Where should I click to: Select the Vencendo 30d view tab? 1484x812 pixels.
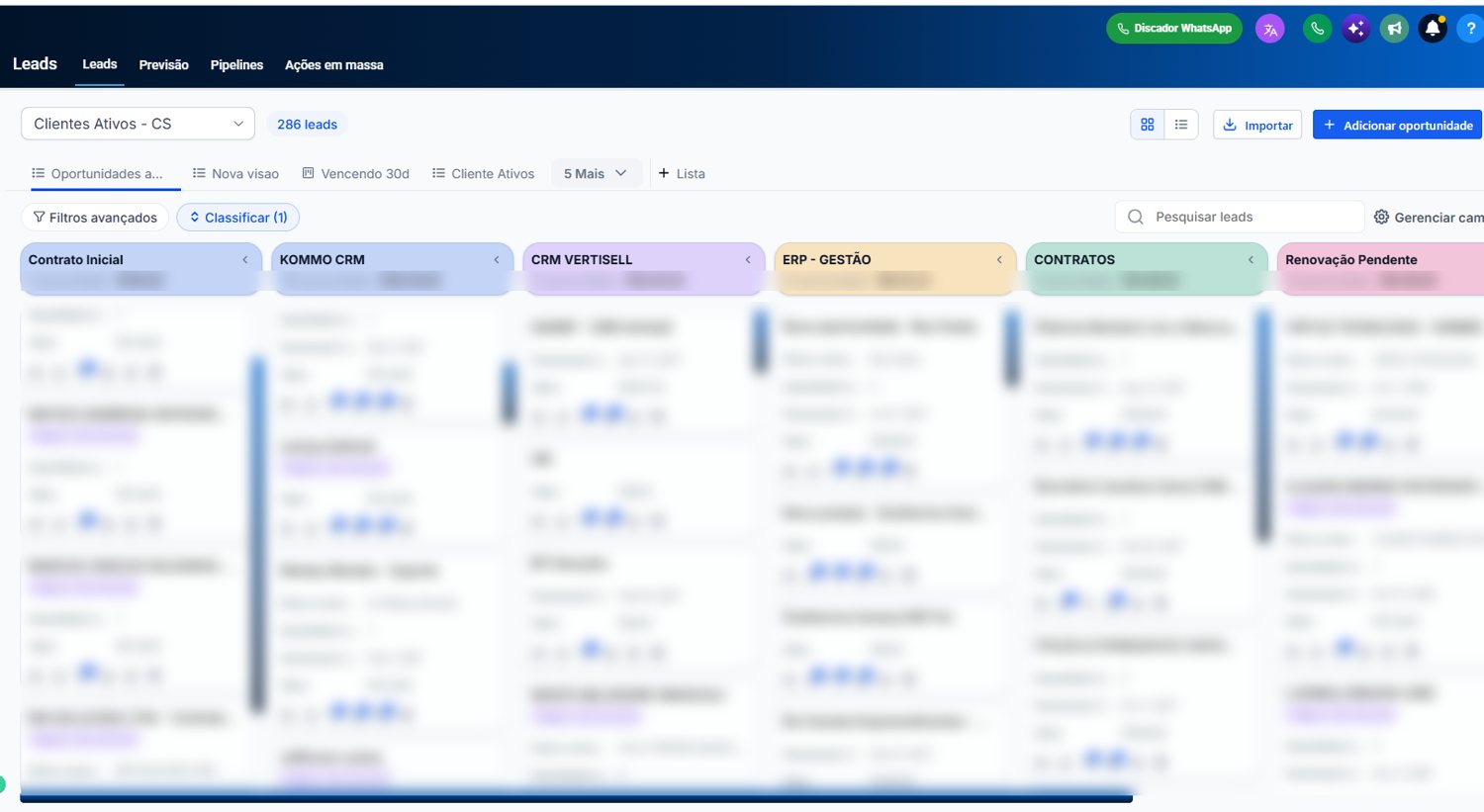tap(355, 174)
